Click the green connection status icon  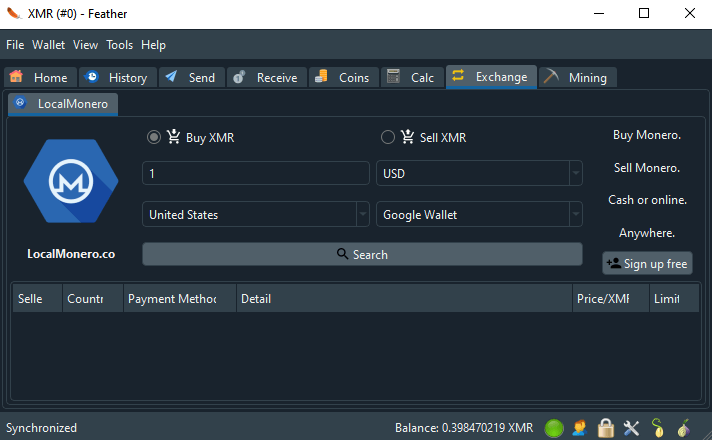554,428
